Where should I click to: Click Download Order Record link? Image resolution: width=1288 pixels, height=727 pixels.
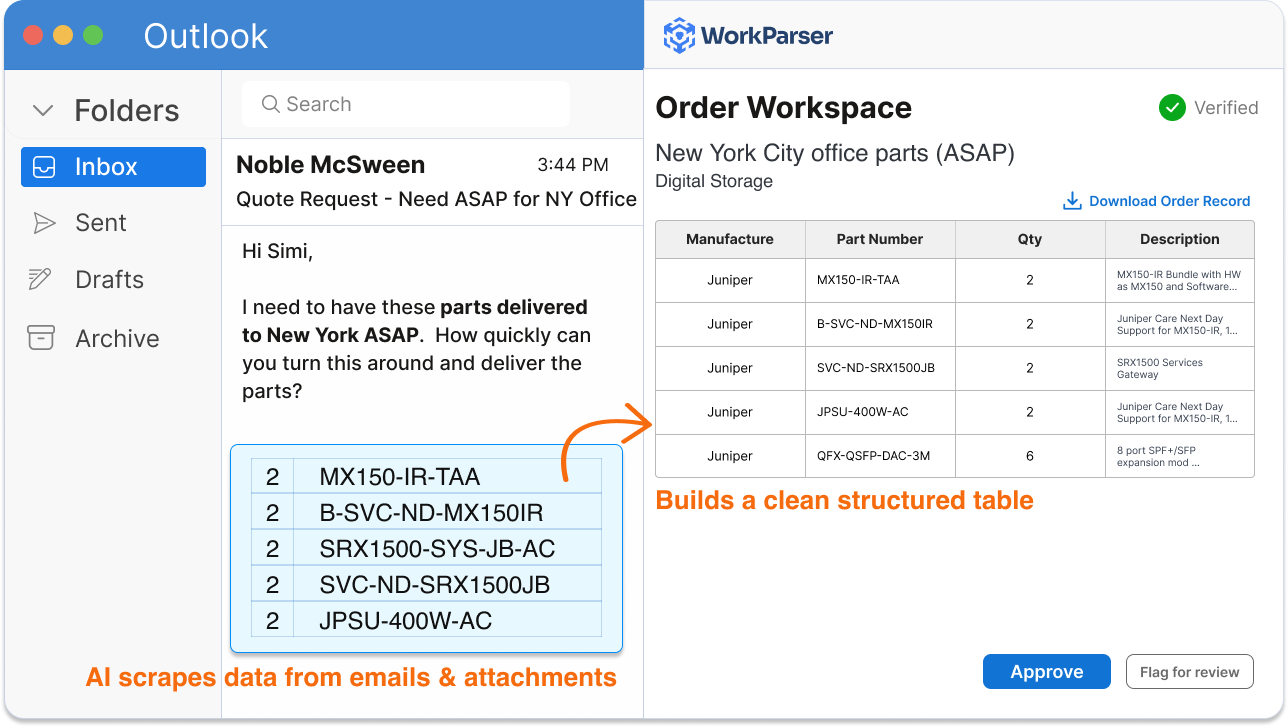pos(1169,201)
